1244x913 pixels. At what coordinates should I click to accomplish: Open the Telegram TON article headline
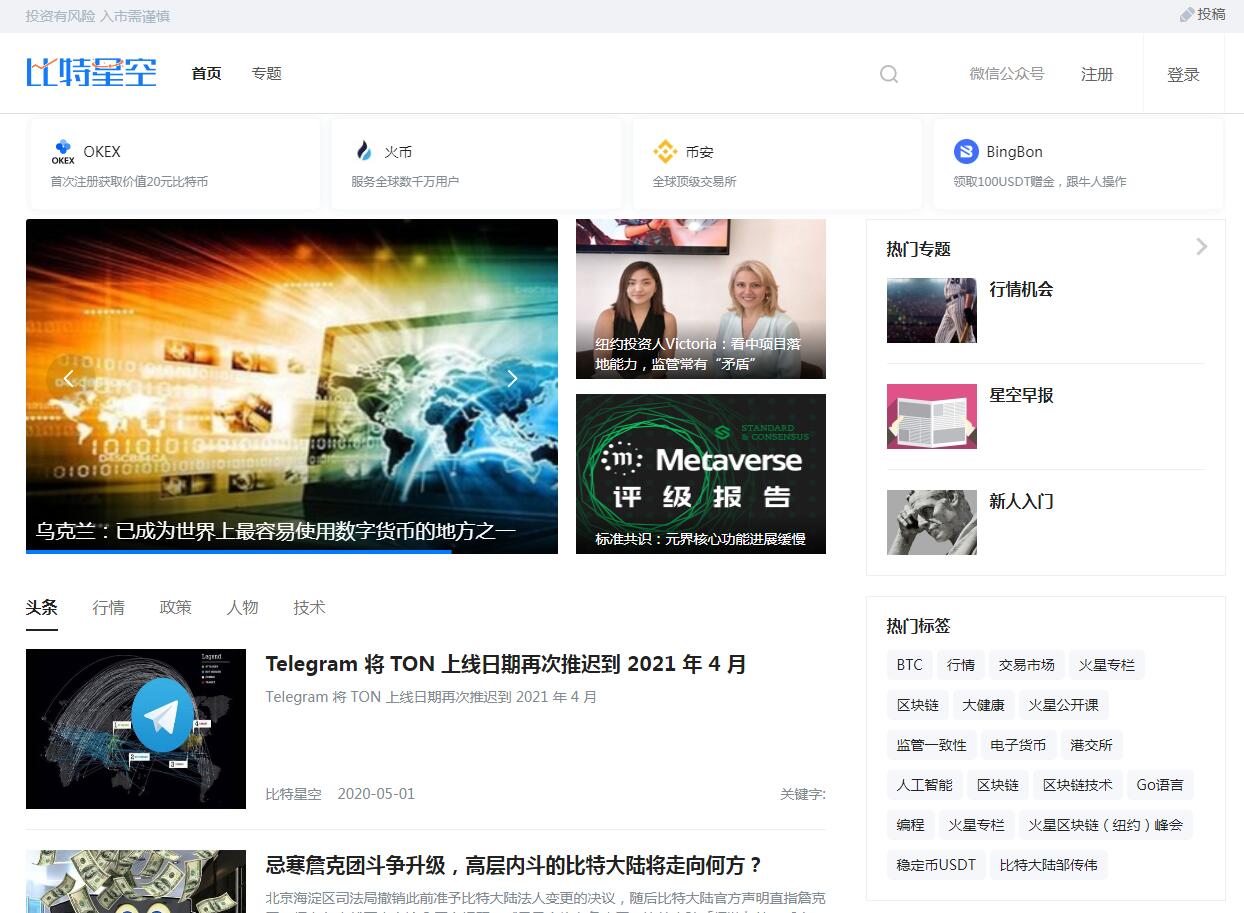point(506,664)
